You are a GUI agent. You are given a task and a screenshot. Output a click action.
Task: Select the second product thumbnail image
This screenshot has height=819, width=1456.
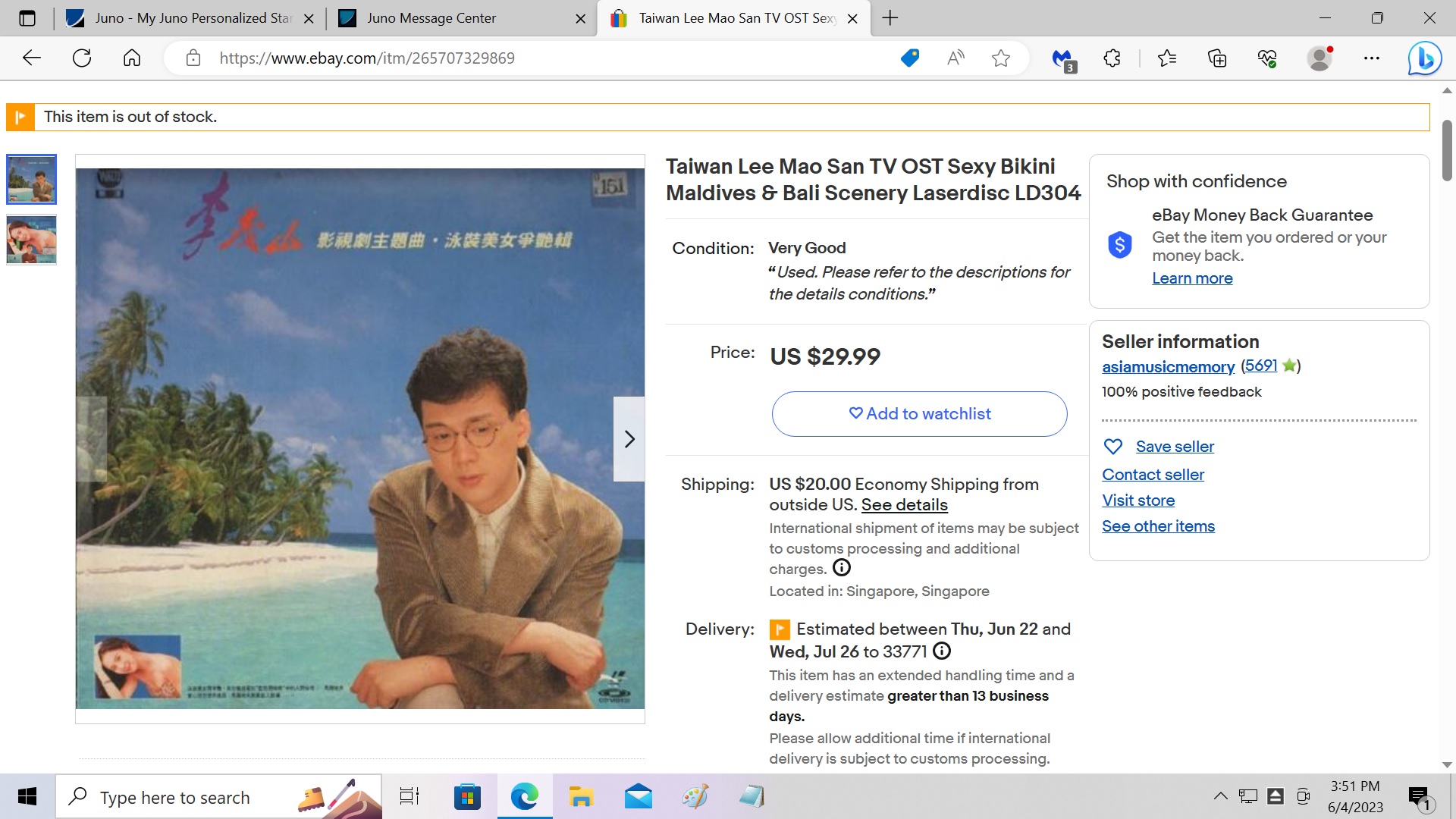click(x=32, y=240)
